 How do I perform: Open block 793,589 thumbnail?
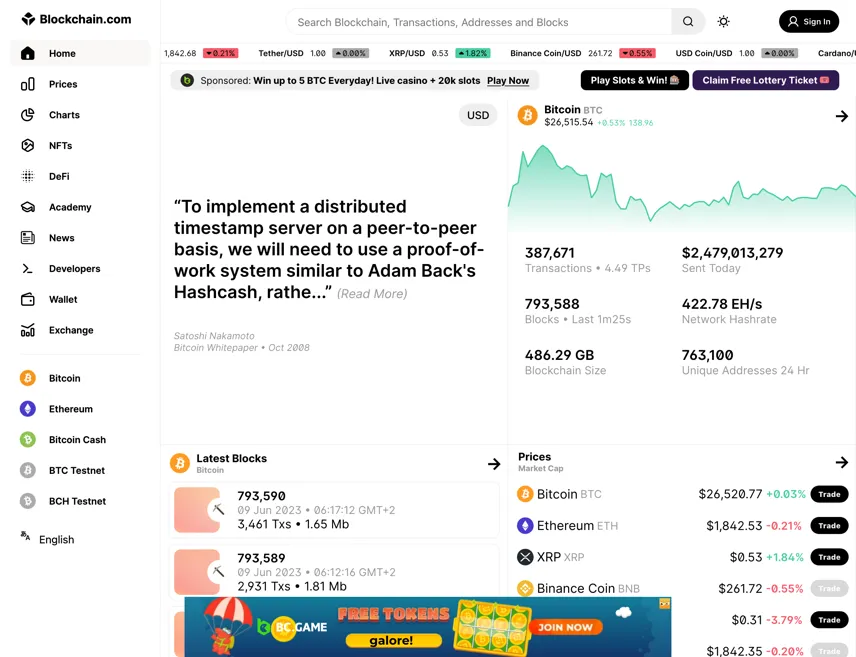[x=197, y=572]
